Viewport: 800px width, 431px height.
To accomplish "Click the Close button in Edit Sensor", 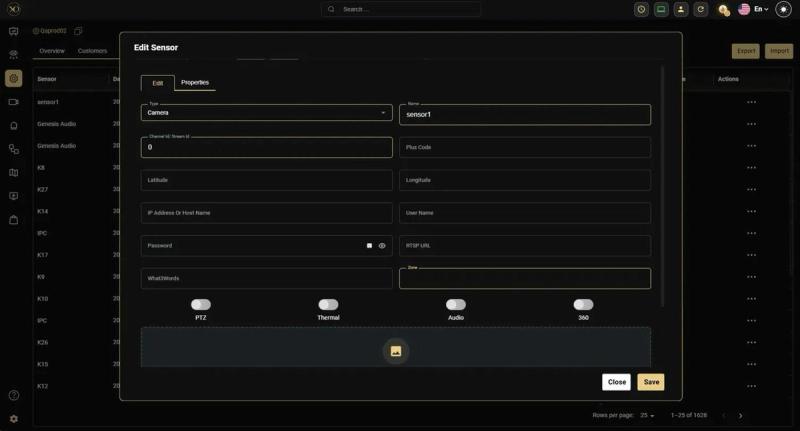I will pos(616,382).
